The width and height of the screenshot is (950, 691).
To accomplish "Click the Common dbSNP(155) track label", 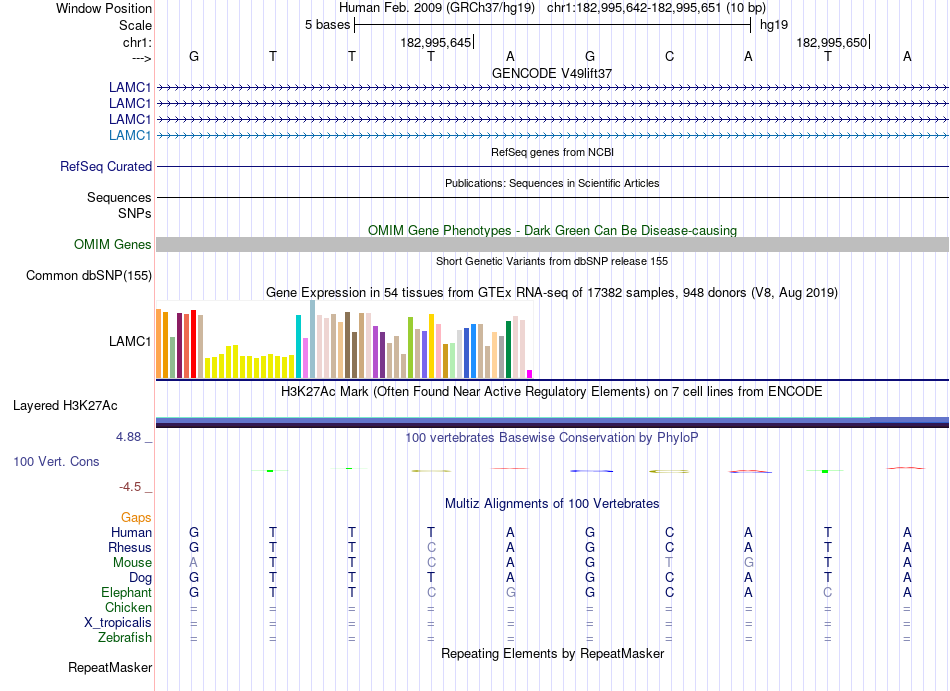I will (88, 276).
